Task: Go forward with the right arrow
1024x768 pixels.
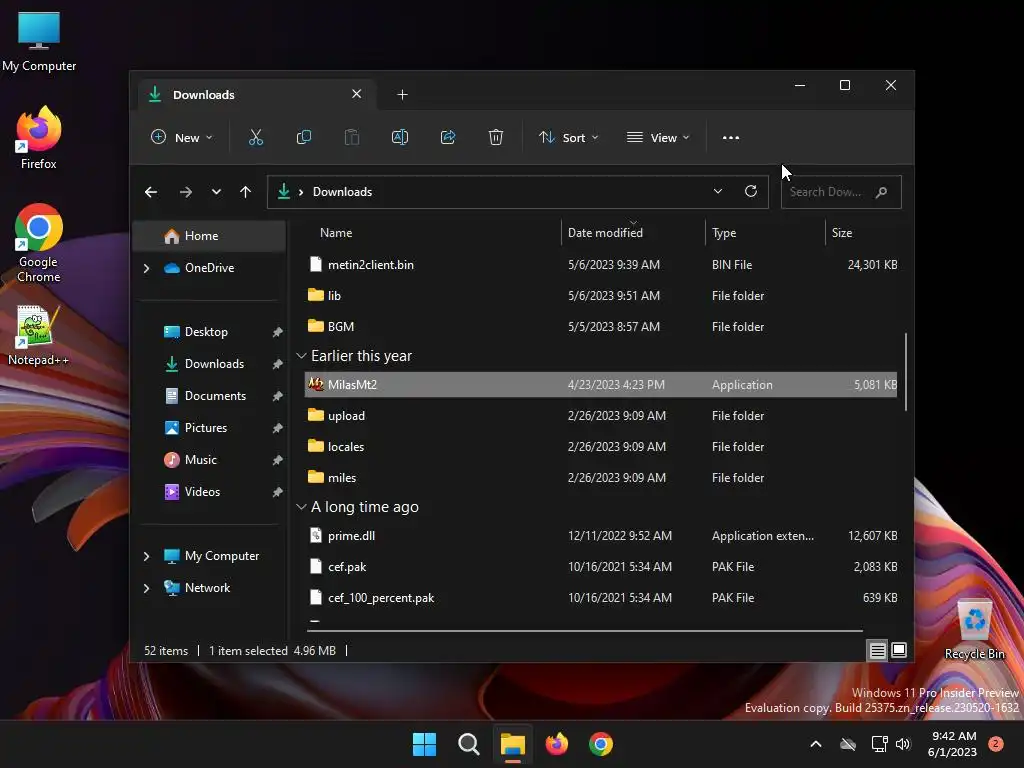Action: coord(185,192)
